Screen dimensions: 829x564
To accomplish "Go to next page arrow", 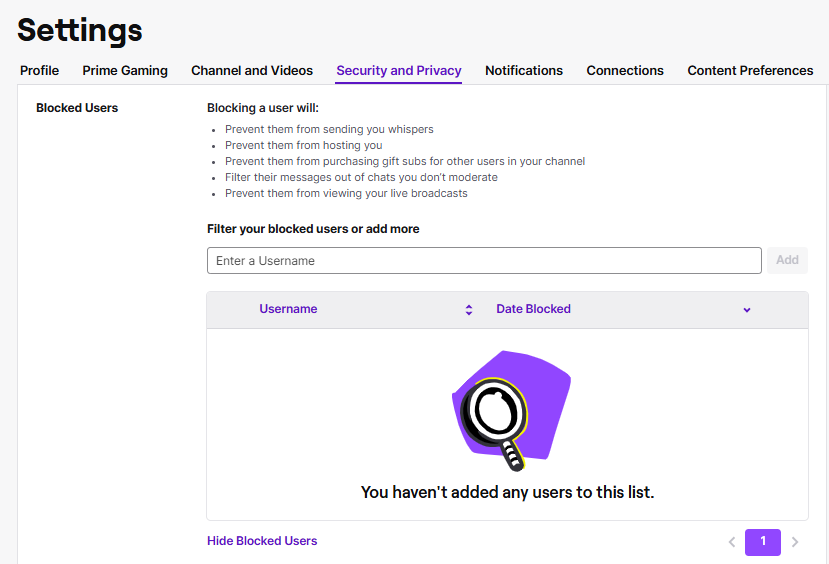I will pos(795,542).
